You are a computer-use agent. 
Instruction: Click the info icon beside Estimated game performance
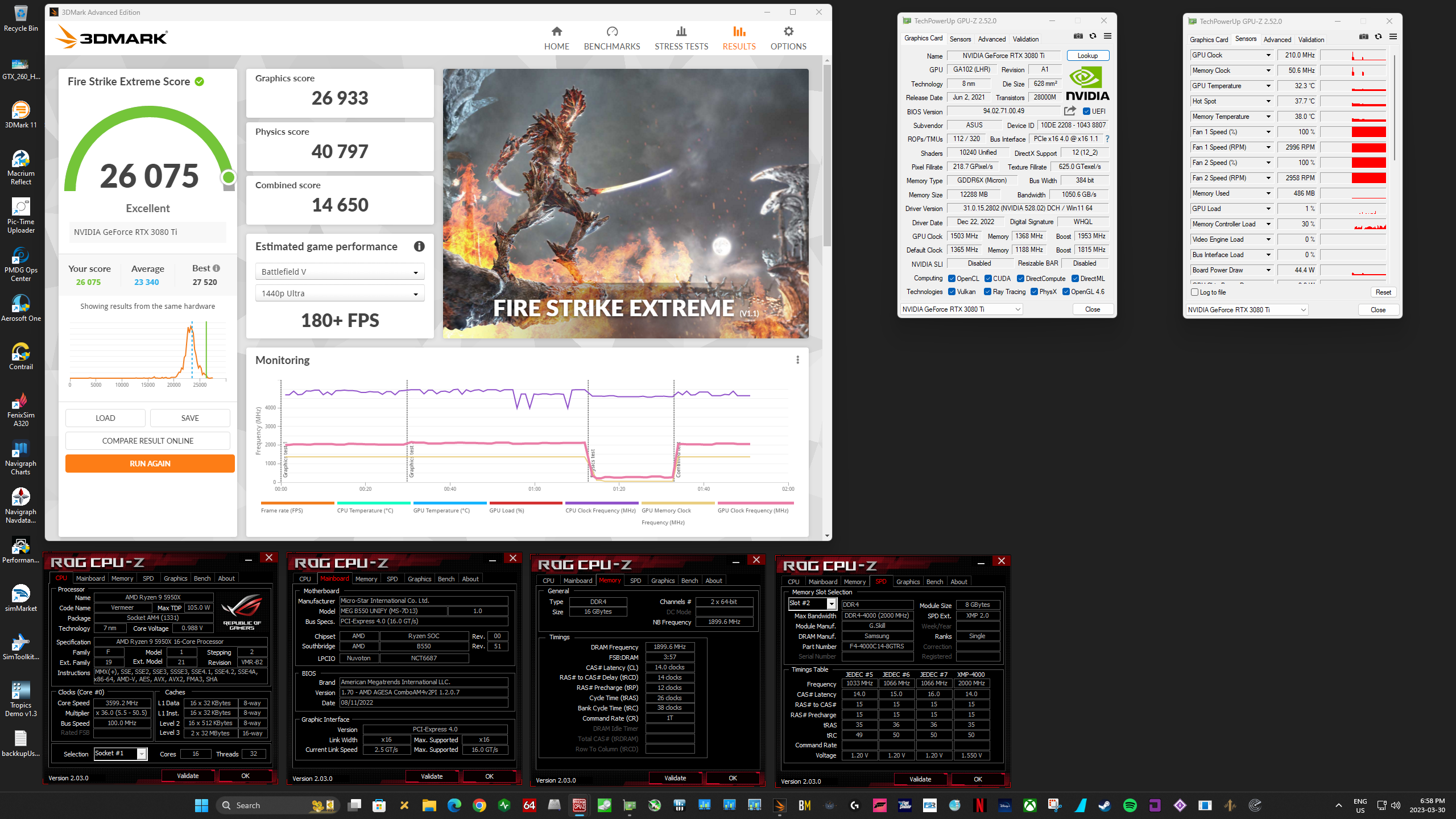(419, 246)
